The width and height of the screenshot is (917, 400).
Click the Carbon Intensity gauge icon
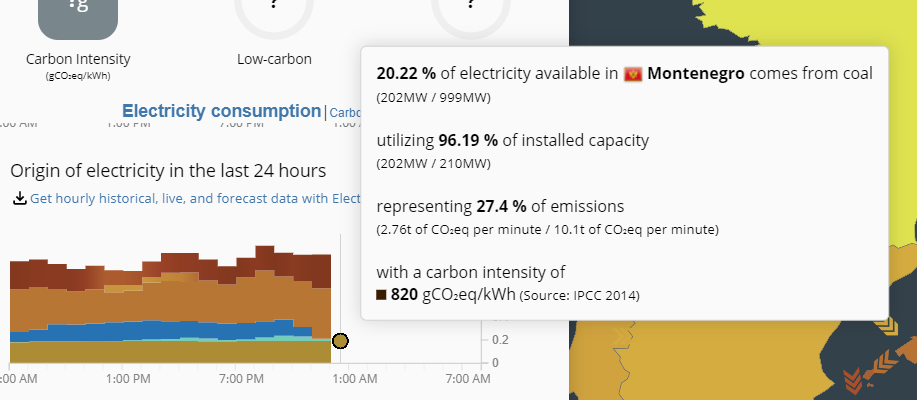78,18
